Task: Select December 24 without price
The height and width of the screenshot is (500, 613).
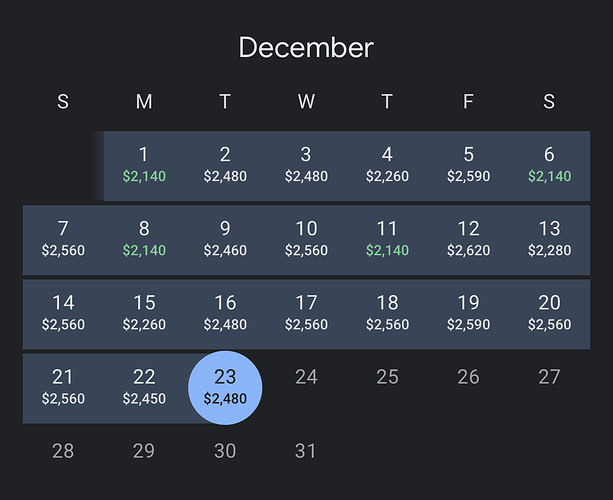Action: click(306, 377)
